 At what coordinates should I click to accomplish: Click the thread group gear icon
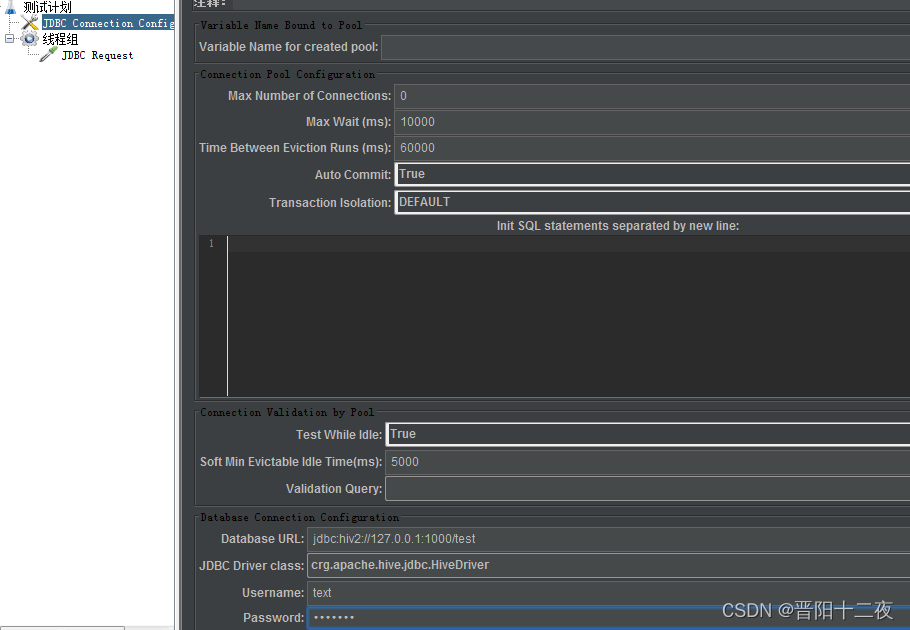click(x=30, y=39)
